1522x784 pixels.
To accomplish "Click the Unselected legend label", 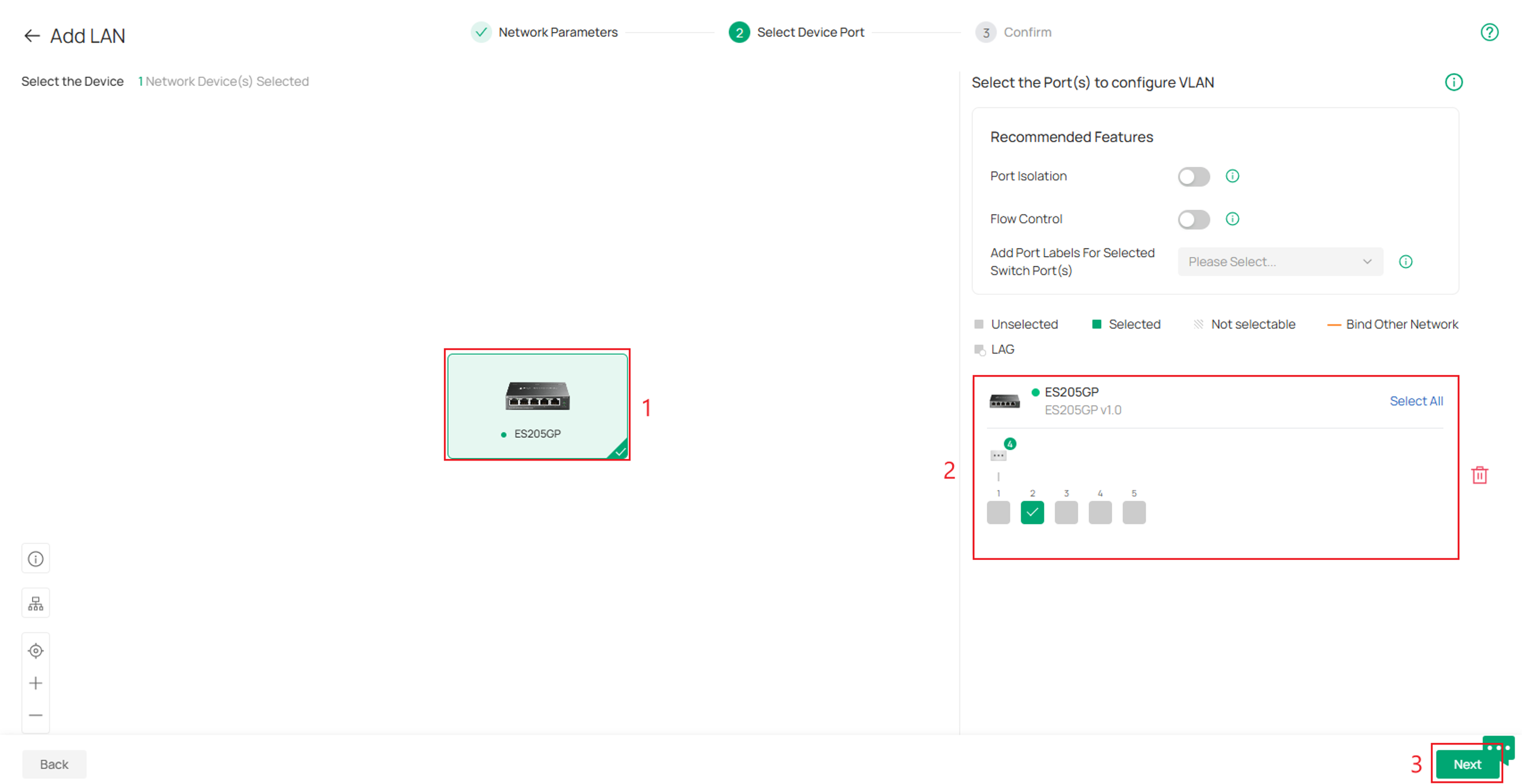I will (1025, 324).
